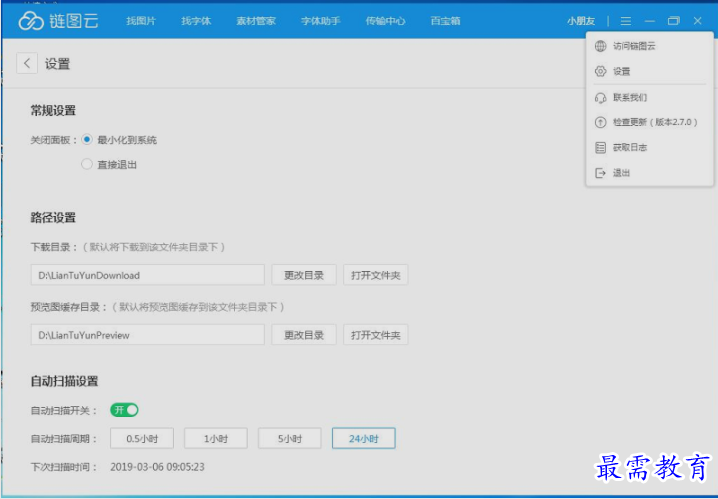The image size is (718, 499).
Task: Open the 百宝箱 tab
Action: coord(446,21)
